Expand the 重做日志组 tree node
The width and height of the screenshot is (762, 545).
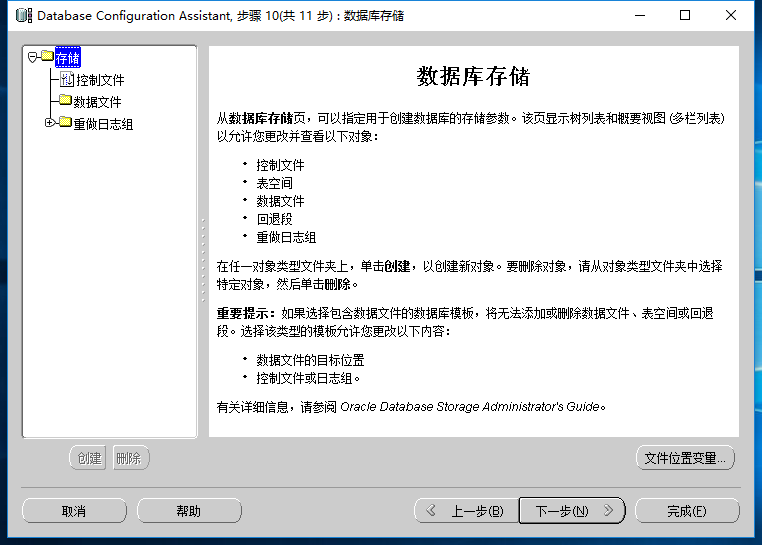click(x=49, y=123)
